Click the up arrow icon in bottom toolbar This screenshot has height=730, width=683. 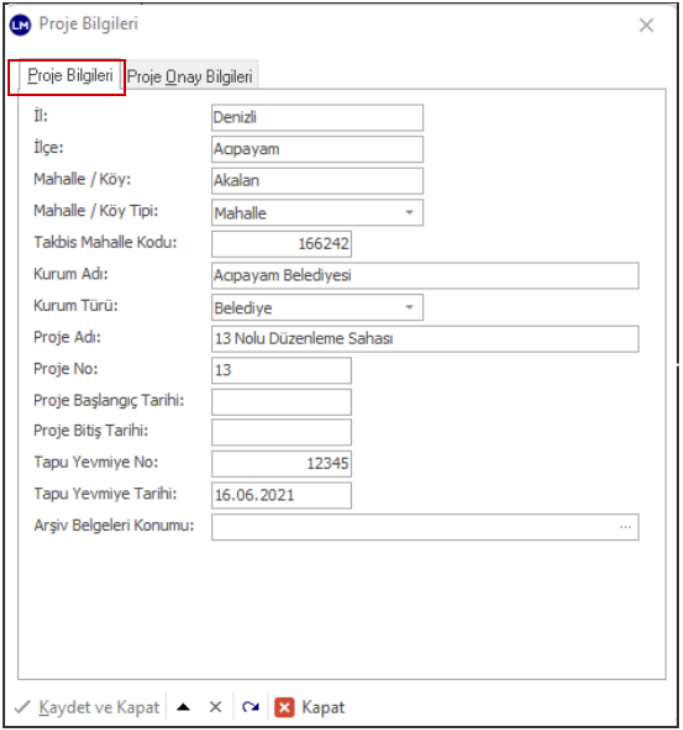183,707
